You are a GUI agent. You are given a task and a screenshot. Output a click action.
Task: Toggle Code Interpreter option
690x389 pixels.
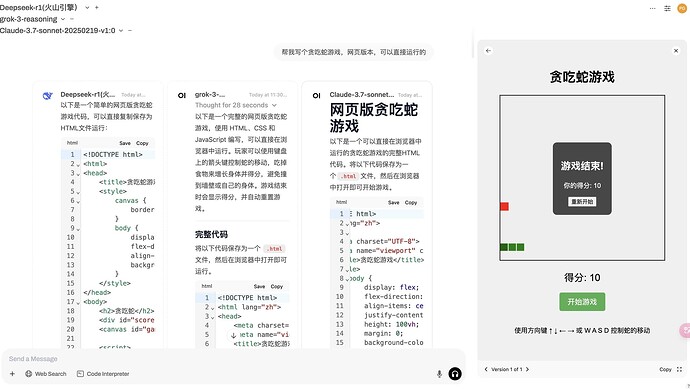click(x=103, y=374)
